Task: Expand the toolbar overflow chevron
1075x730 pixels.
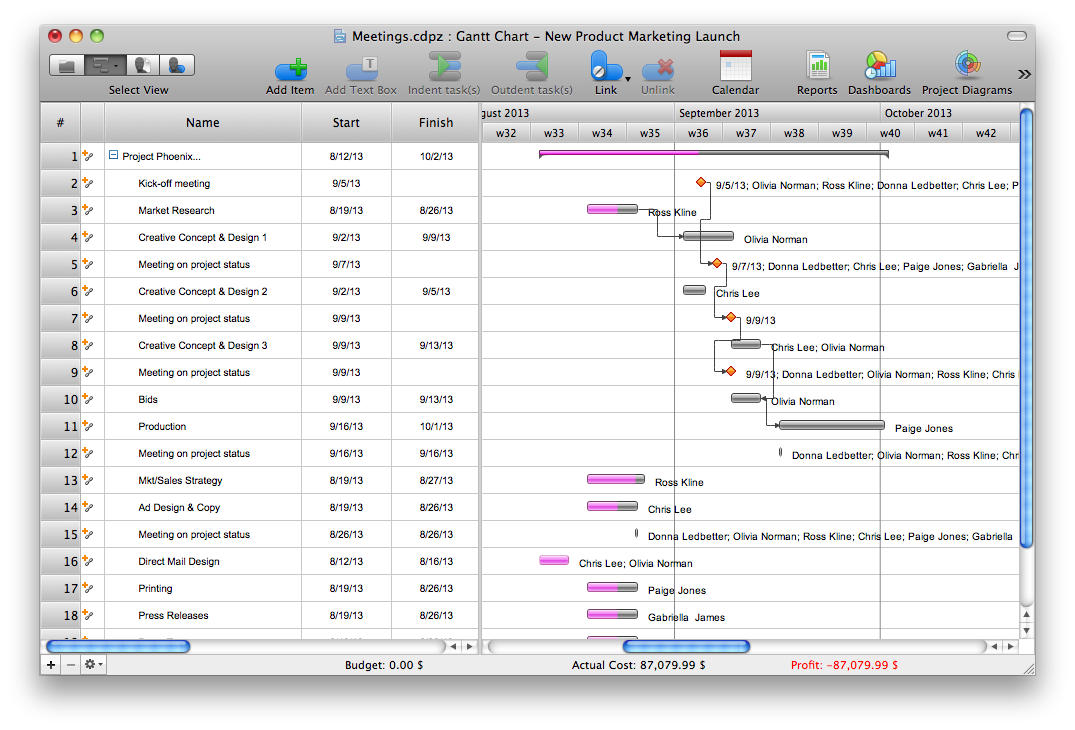Action: (x=1024, y=74)
